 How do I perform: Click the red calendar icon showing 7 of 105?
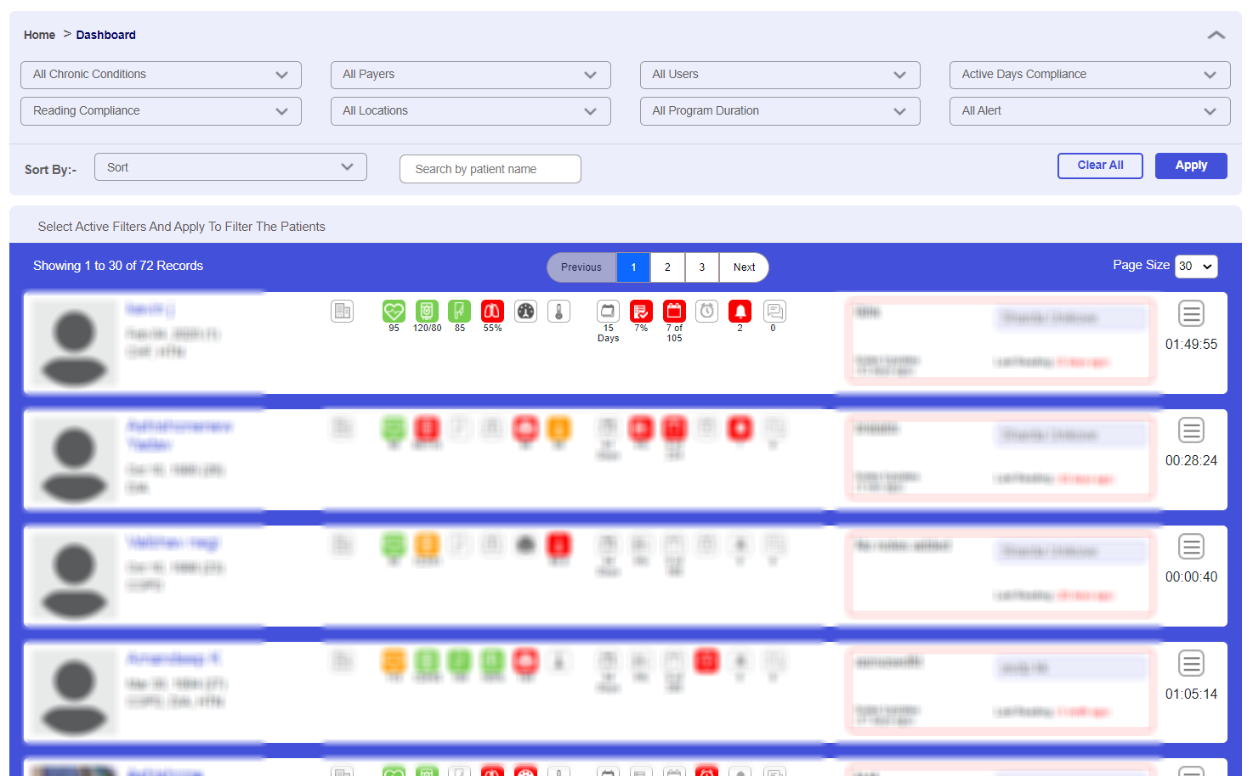pyautogui.click(x=674, y=311)
